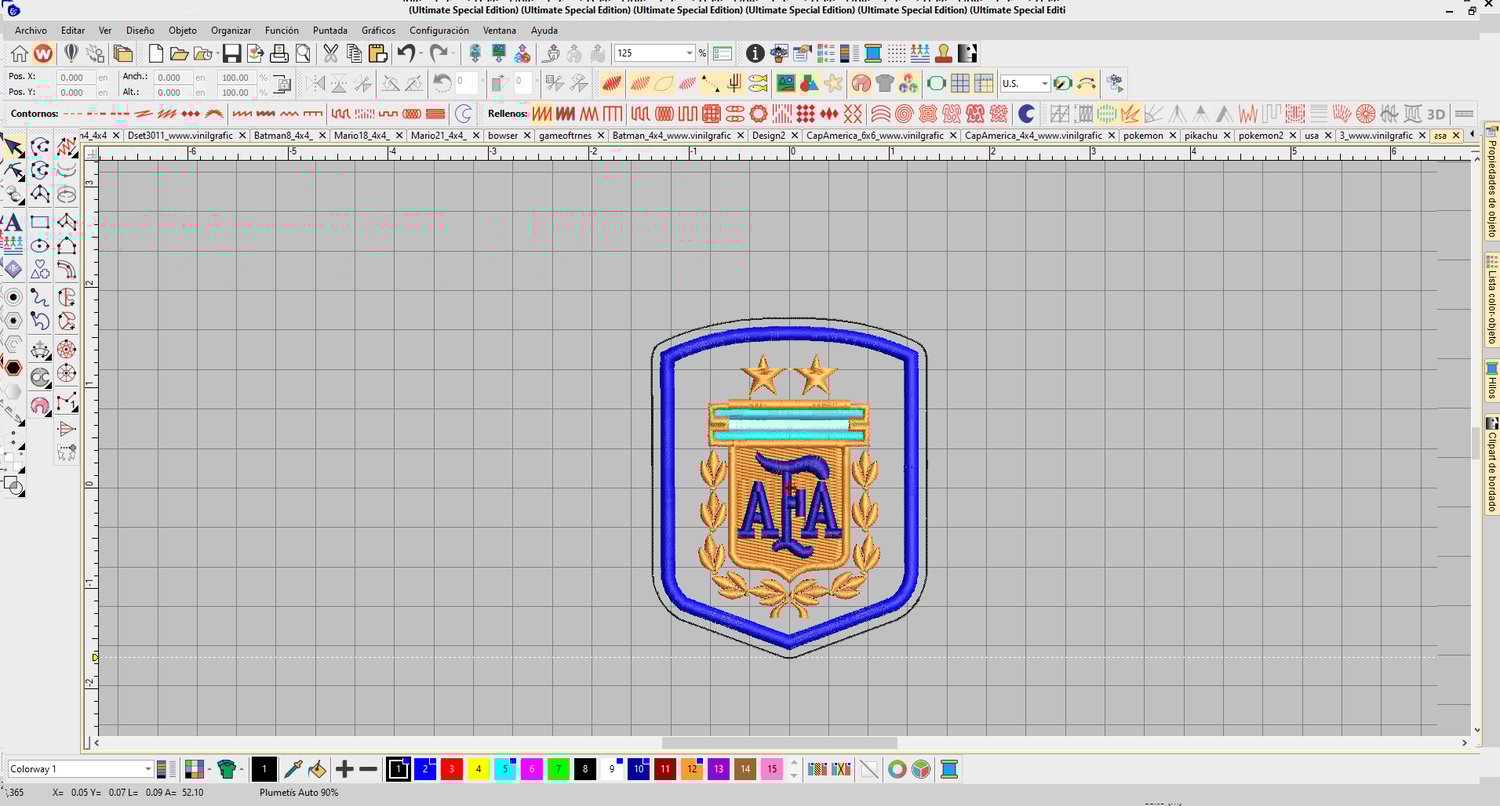Click the Home icon in the toolbar
Screen dimensions: 1500x806
[x=19, y=53]
